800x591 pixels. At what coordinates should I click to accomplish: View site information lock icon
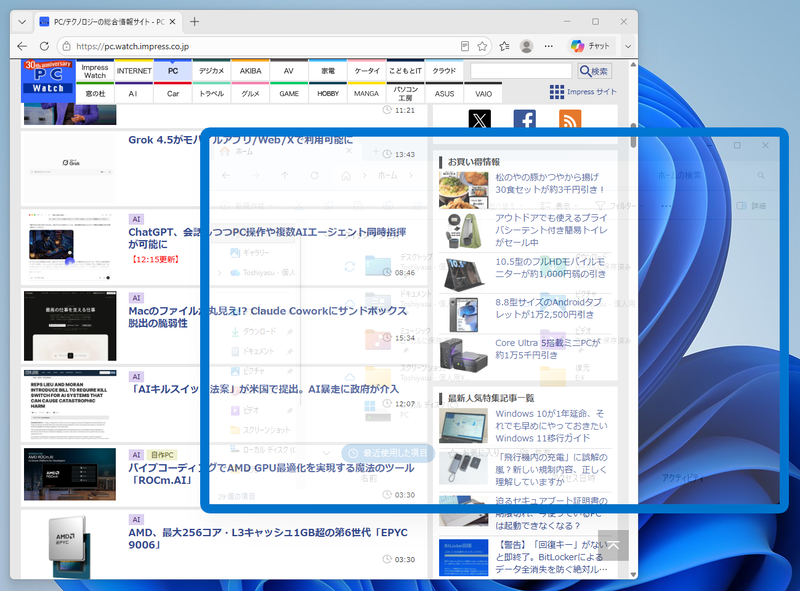(x=66, y=46)
